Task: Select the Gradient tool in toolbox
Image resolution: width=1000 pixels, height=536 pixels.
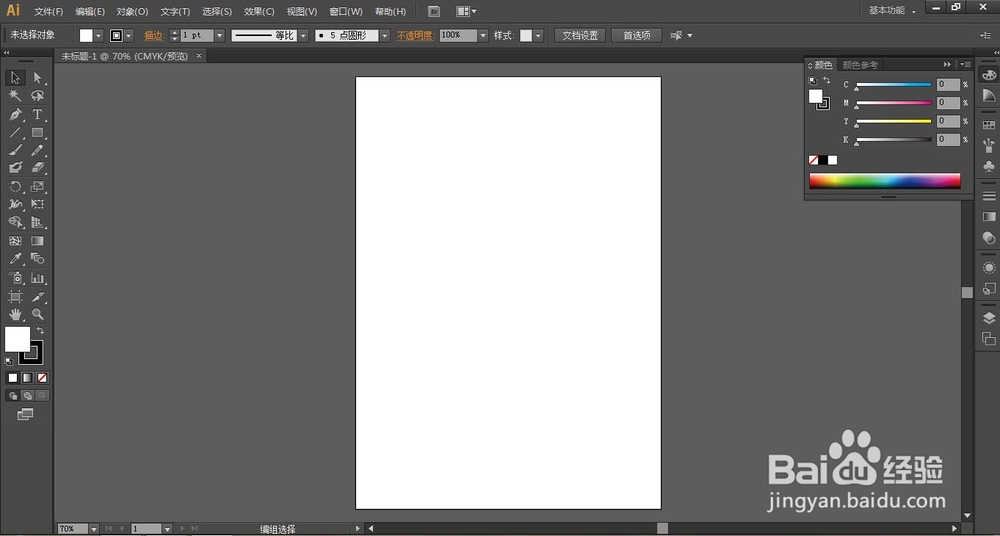Action: 38,241
